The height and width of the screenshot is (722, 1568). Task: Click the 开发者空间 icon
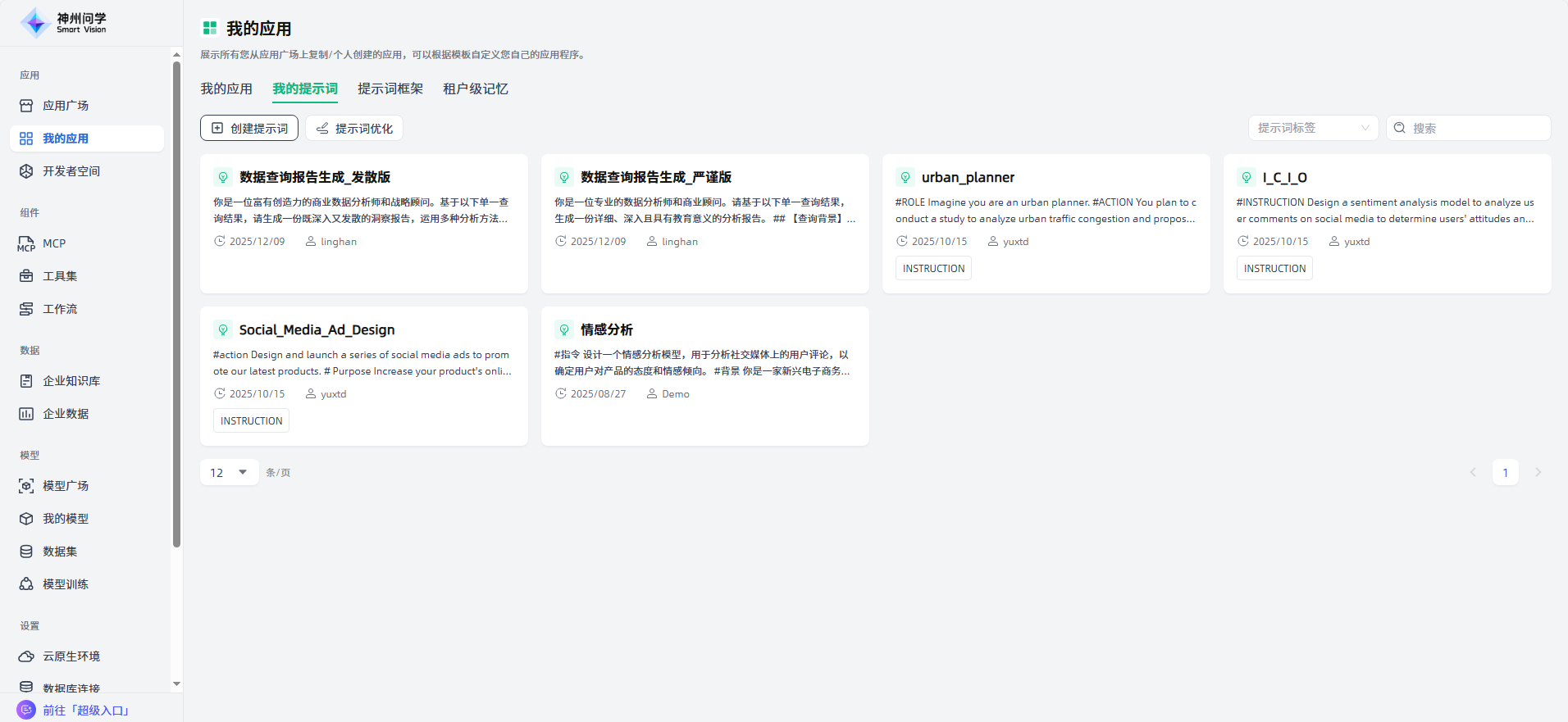26,171
